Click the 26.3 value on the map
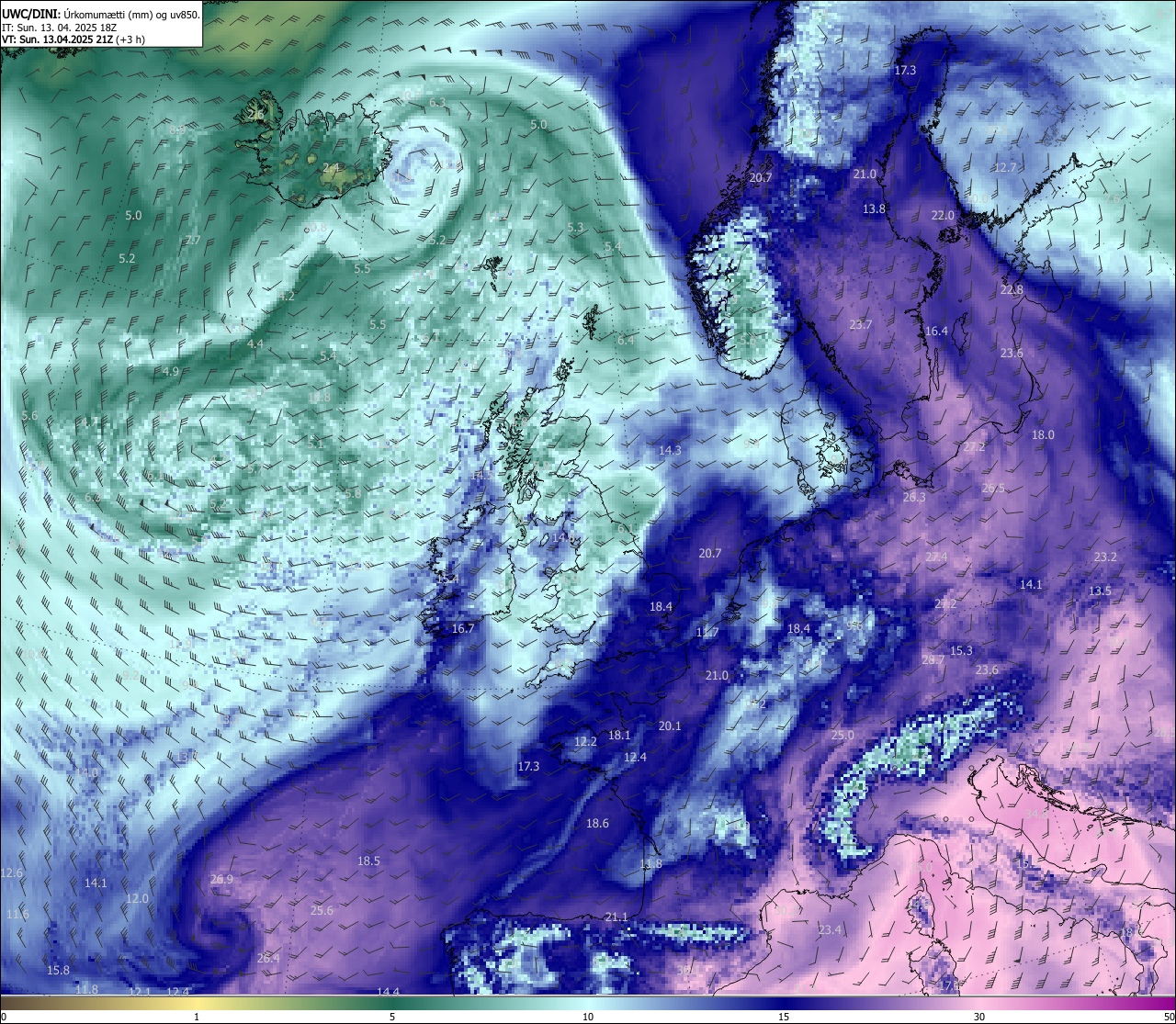The height and width of the screenshot is (1024, 1176). pyautogui.click(x=914, y=497)
